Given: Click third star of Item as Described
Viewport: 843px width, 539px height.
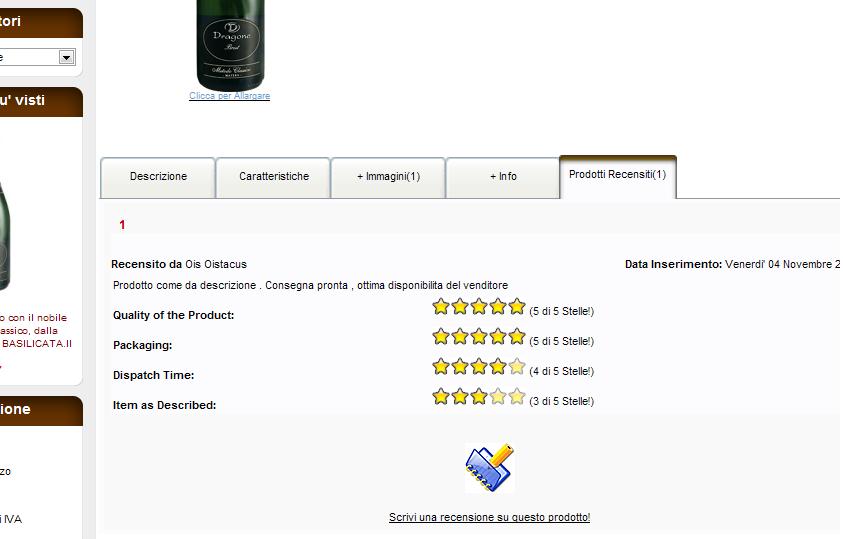Looking at the screenshot, I should tap(478, 397).
